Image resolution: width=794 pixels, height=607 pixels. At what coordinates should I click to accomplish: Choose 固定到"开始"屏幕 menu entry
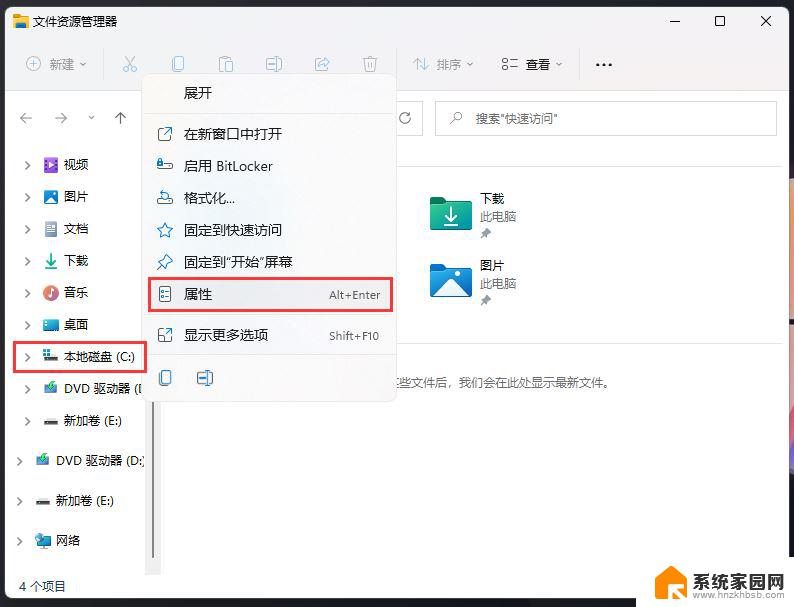(x=269, y=262)
